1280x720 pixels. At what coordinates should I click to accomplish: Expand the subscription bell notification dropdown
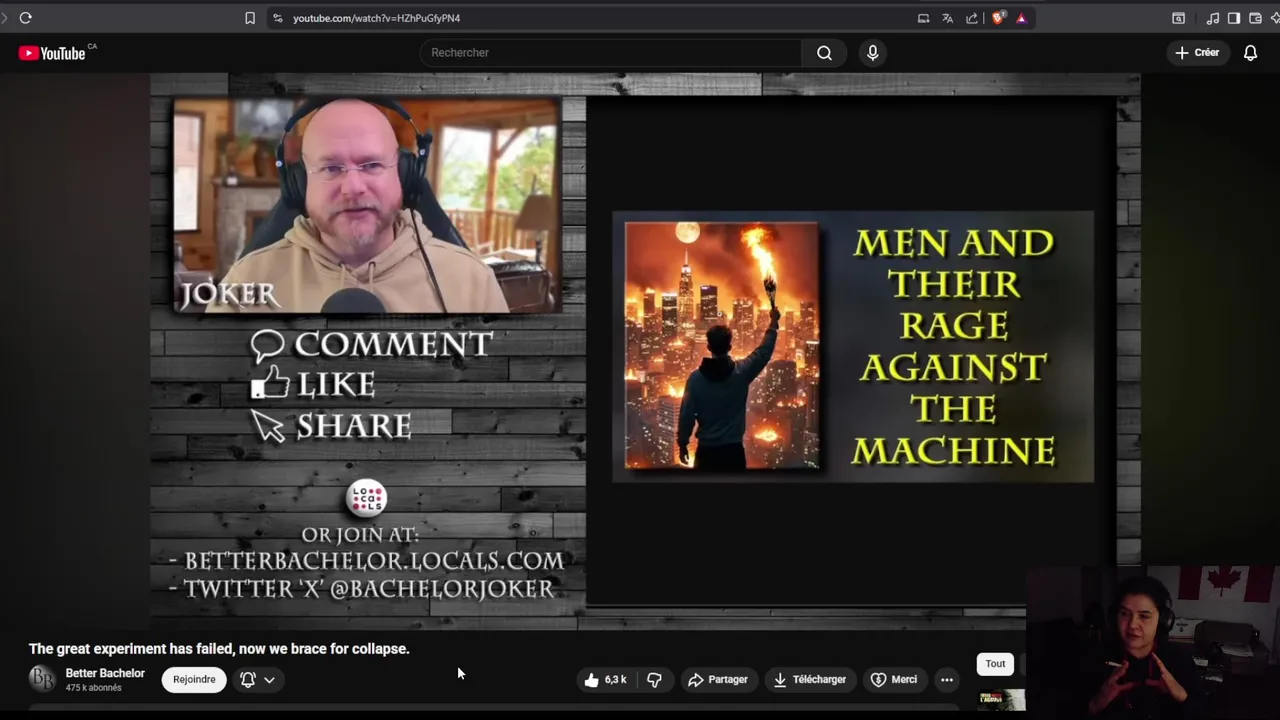pyautogui.click(x=258, y=680)
